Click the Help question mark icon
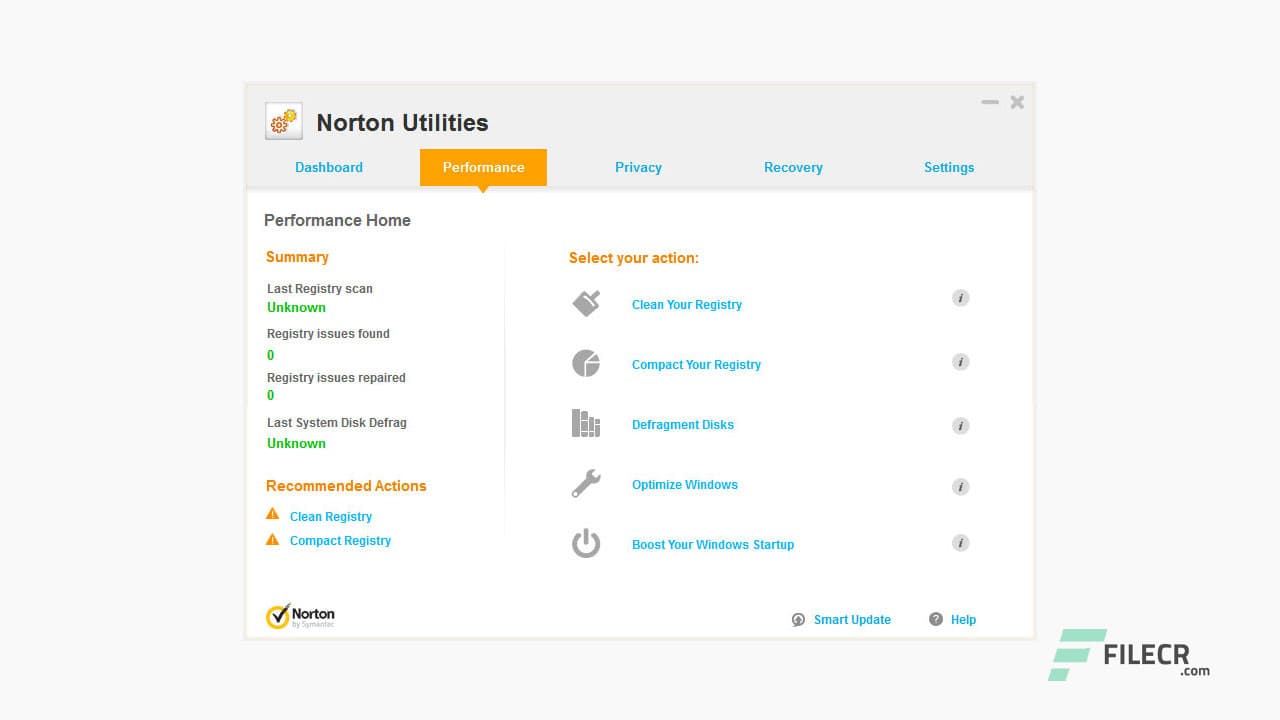 click(x=935, y=619)
